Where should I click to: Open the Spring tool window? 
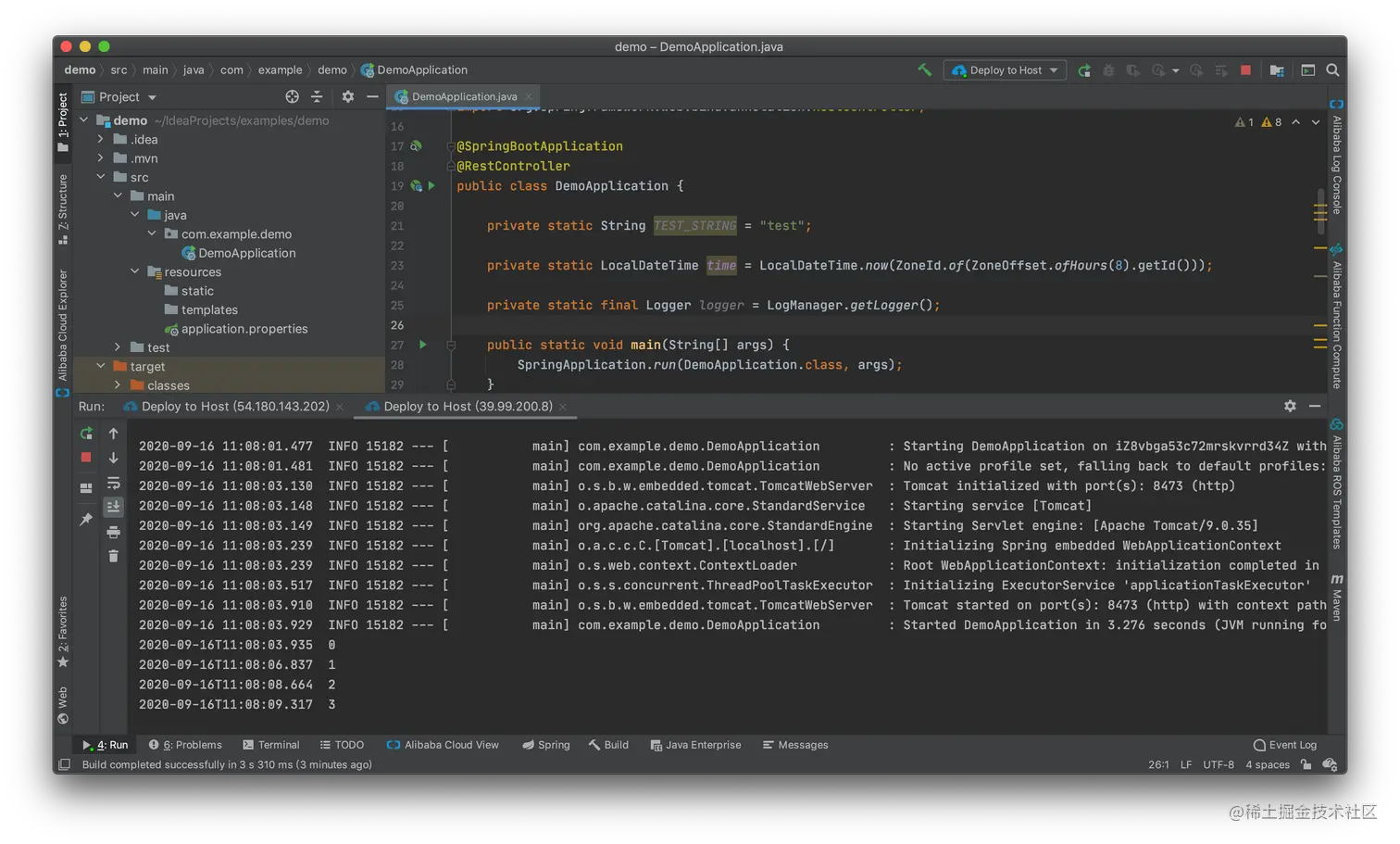coord(545,745)
